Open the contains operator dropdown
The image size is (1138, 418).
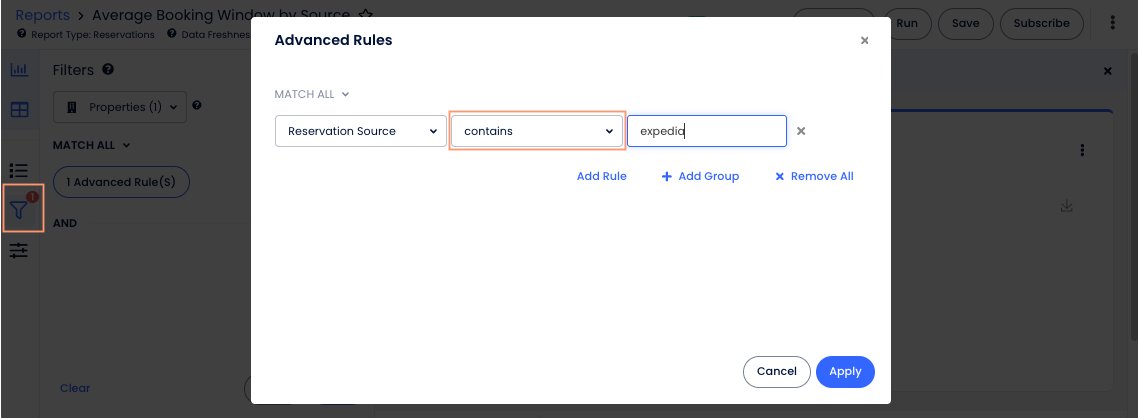(x=538, y=131)
